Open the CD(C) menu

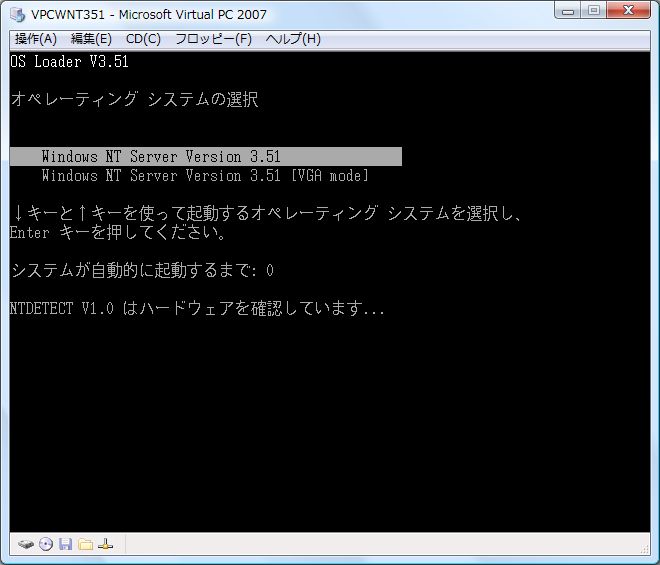point(143,39)
